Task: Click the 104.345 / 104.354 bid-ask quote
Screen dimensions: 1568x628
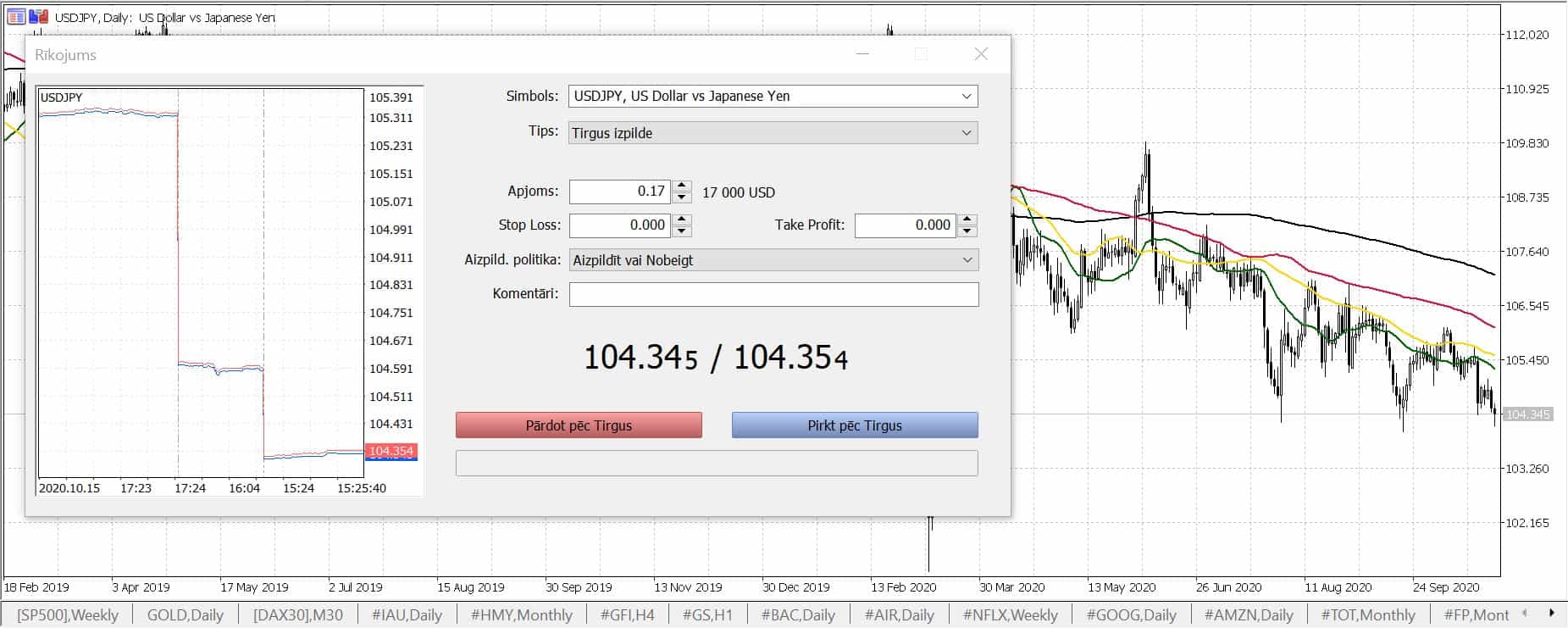Action: tap(716, 357)
